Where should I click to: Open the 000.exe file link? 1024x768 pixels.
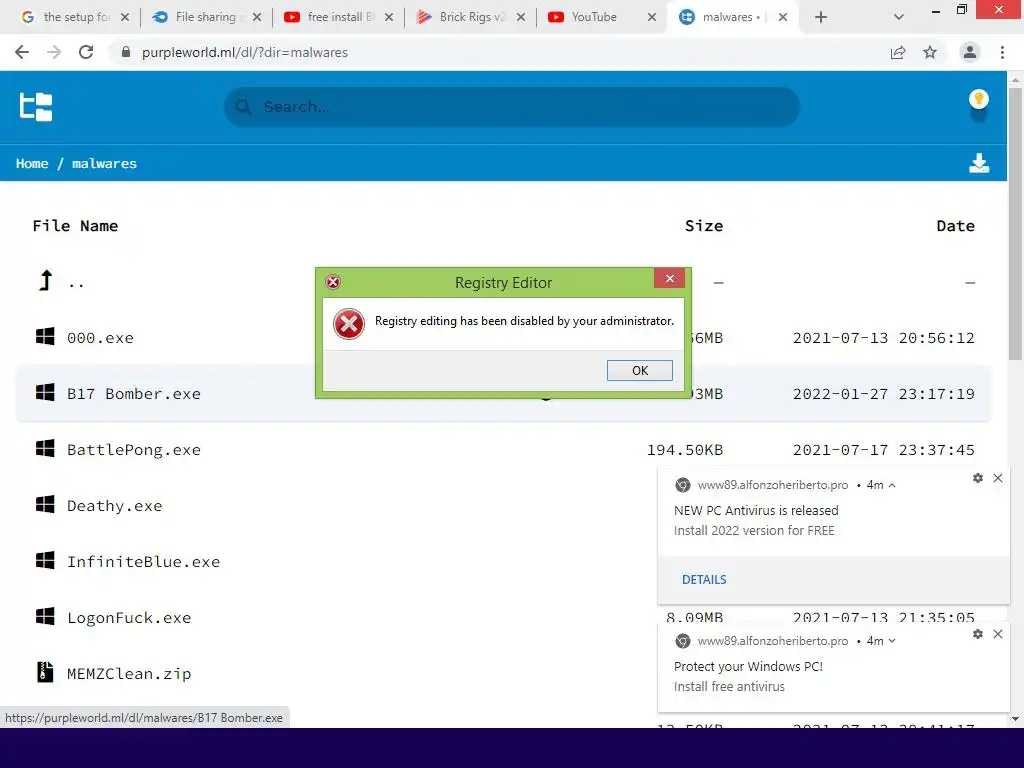[x=100, y=338]
